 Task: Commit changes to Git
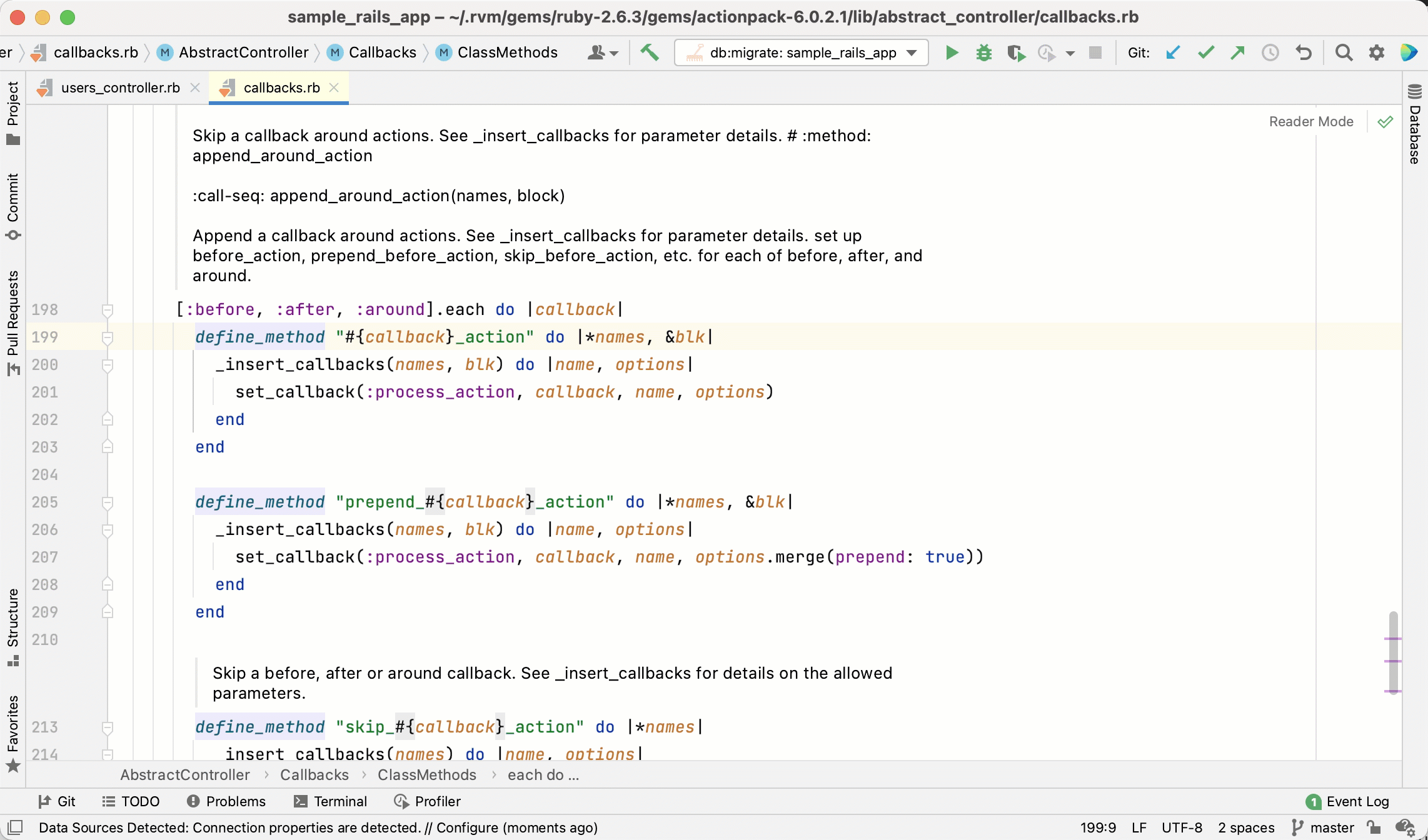coord(1205,52)
